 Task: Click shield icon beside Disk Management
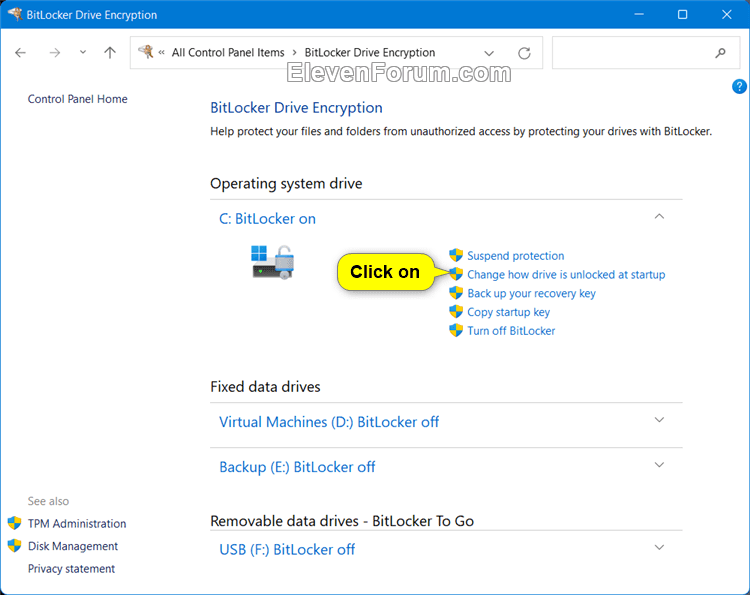pyautogui.click(x=14, y=546)
